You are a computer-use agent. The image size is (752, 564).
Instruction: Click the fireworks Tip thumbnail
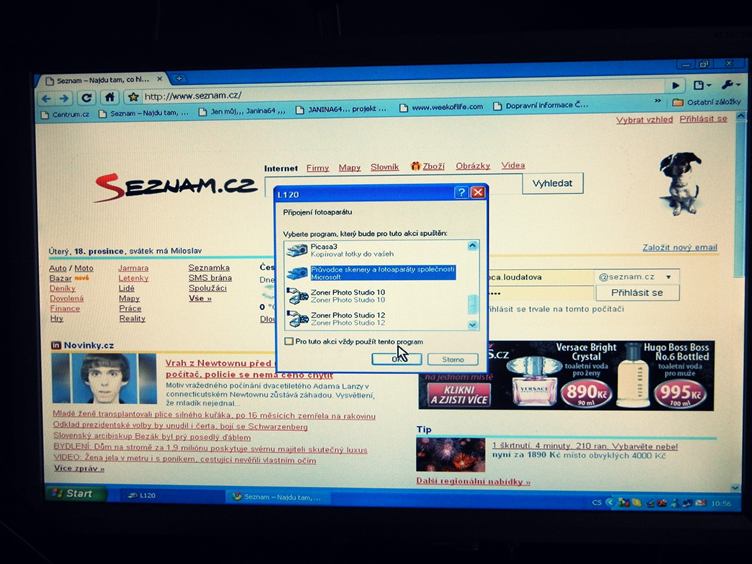point(450,455)
